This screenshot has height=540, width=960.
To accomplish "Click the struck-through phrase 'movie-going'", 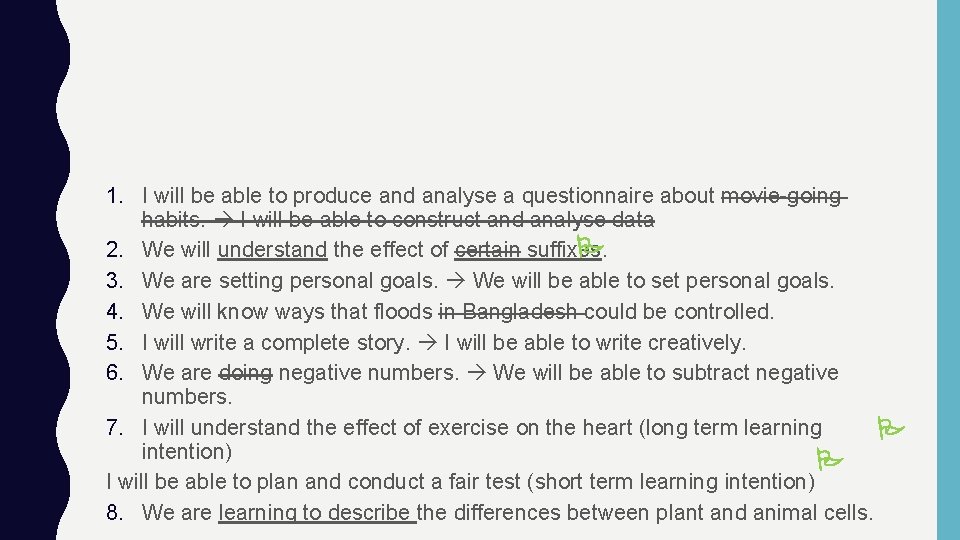I will point(781,196).
